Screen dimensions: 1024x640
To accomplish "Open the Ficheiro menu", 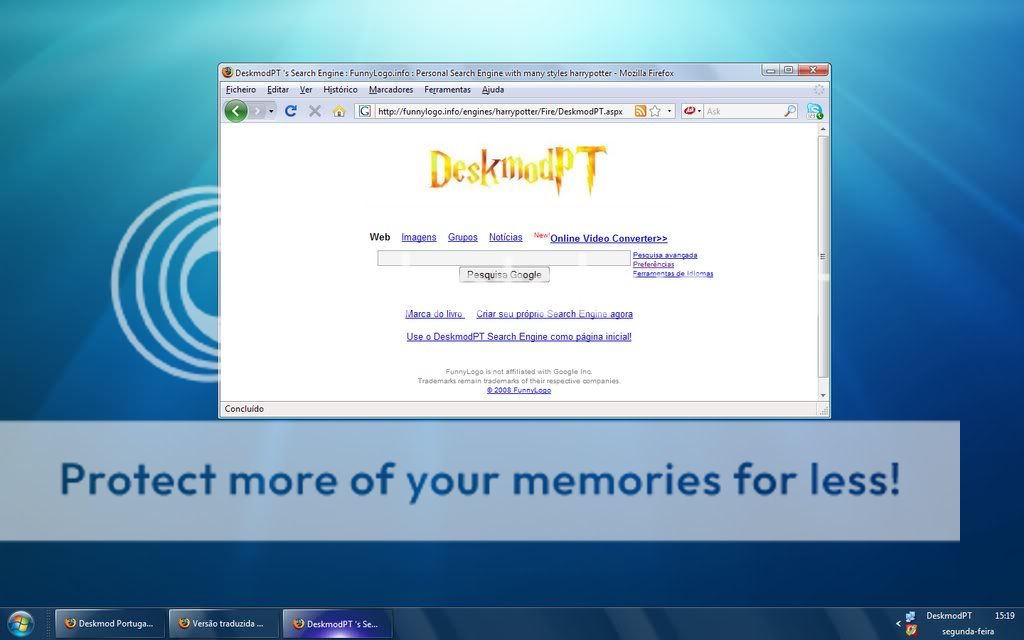I will (241, 90).
